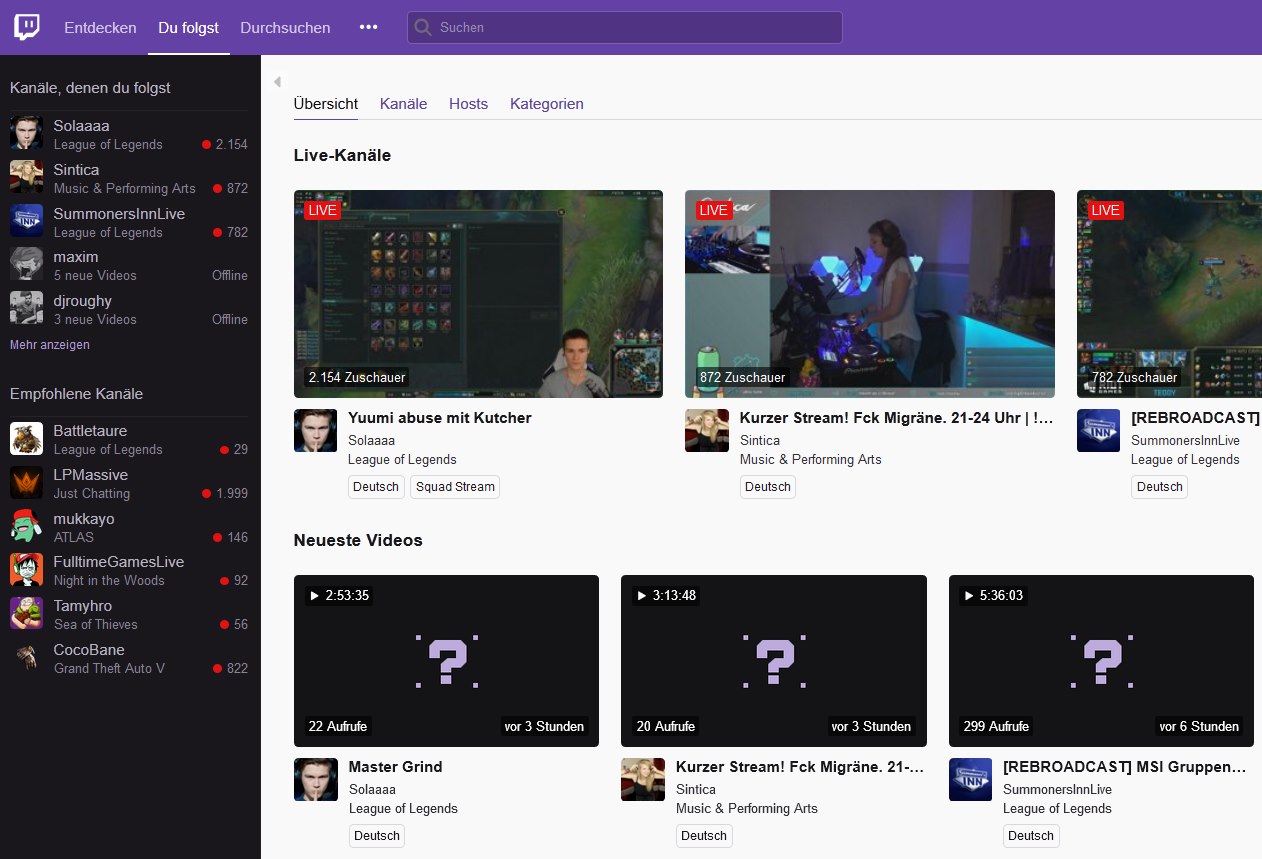Click FulltimeGamesLive avatar in sidebar
Viewport: 1262px width, 859px height.
coord(26,569)
